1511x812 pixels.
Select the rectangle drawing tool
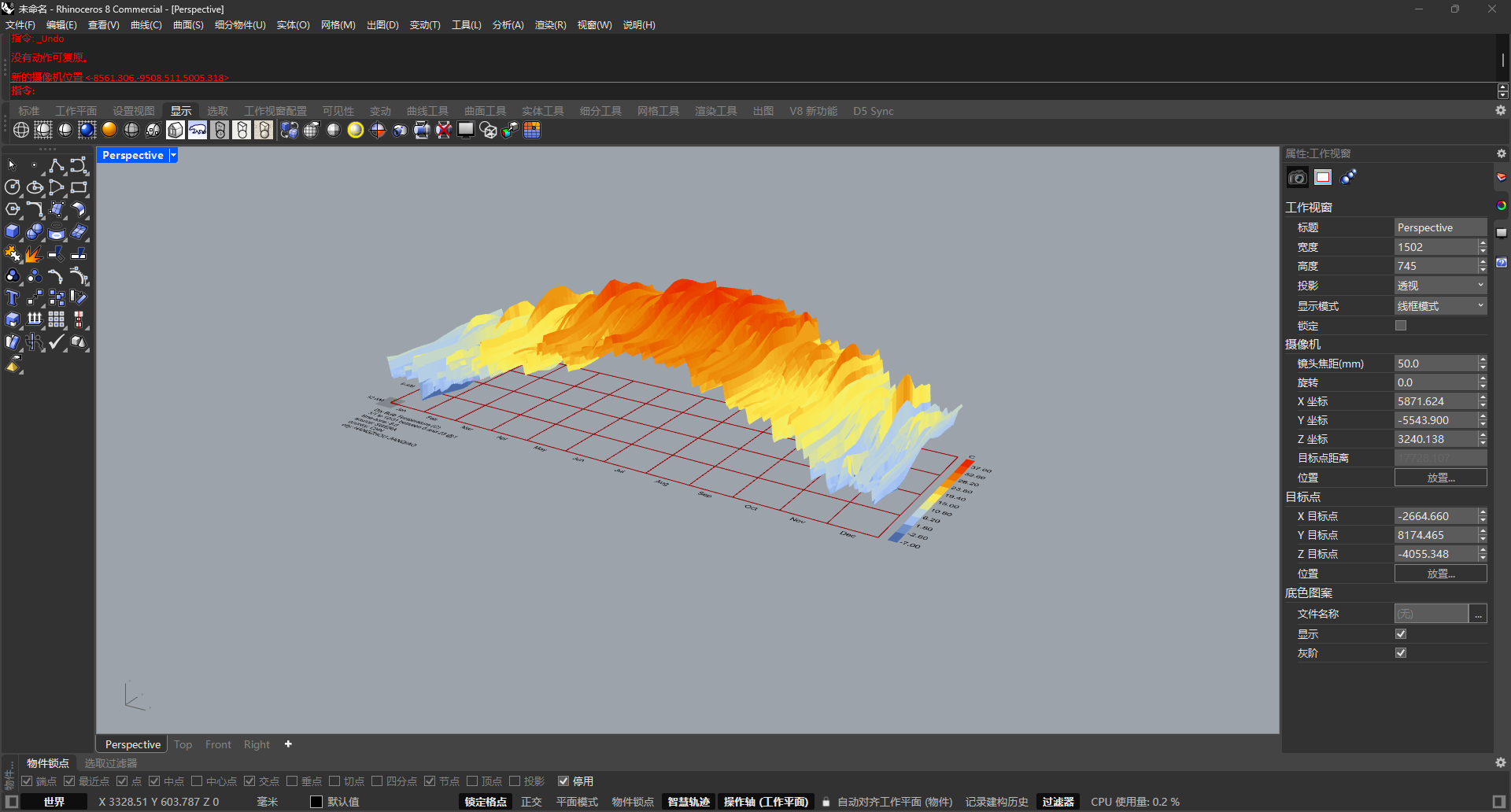click(79, 187)
